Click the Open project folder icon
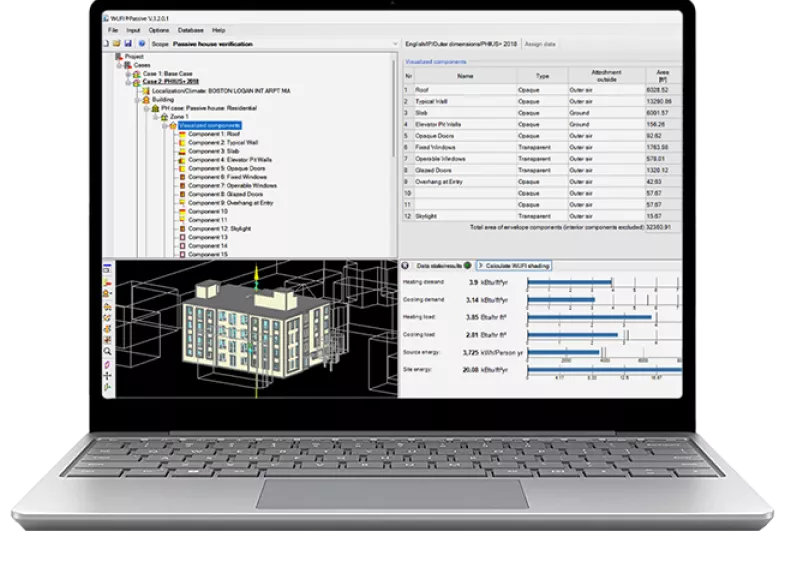Screen dimensions: 785x572 [x=117, y=44]
